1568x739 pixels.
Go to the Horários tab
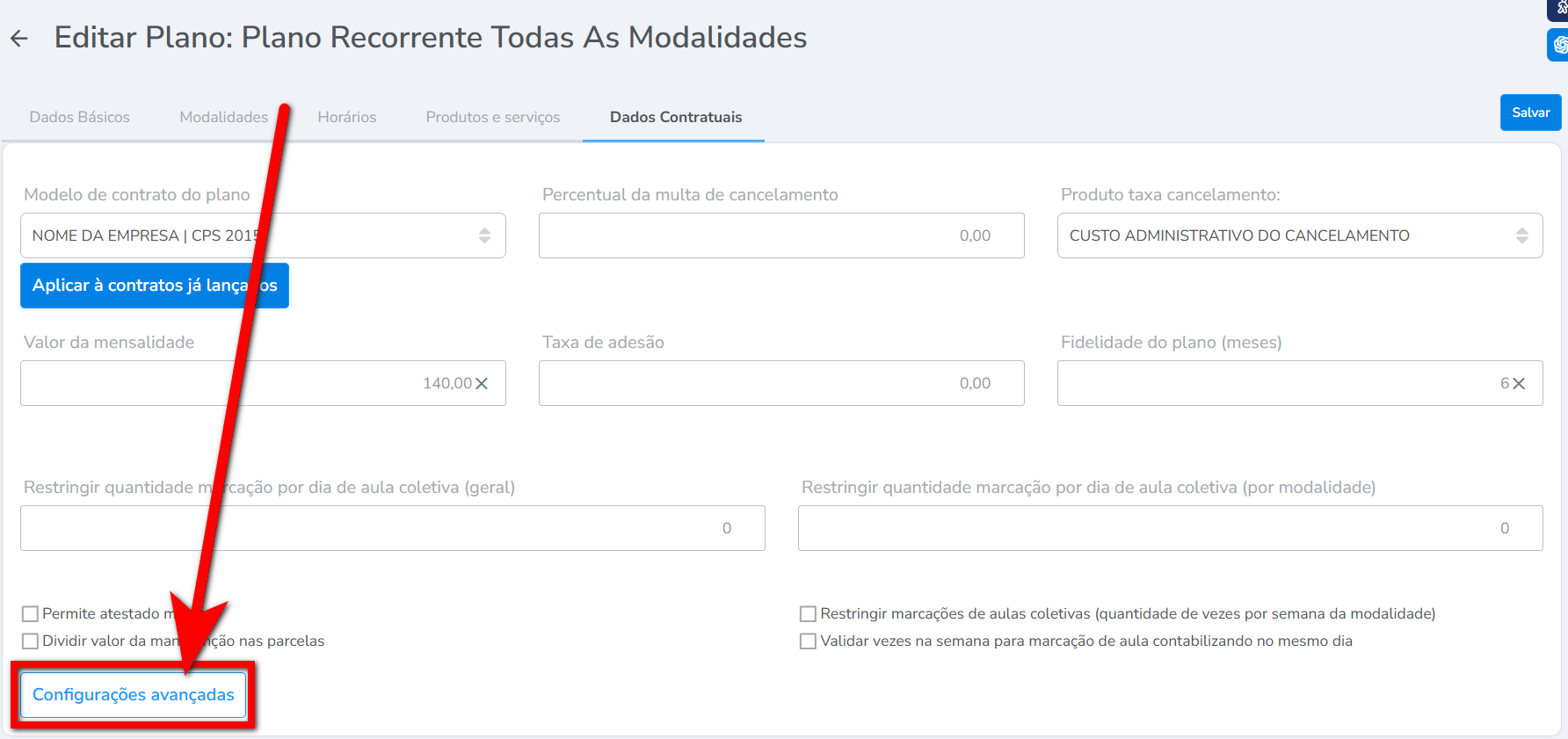tap(346, 117)
